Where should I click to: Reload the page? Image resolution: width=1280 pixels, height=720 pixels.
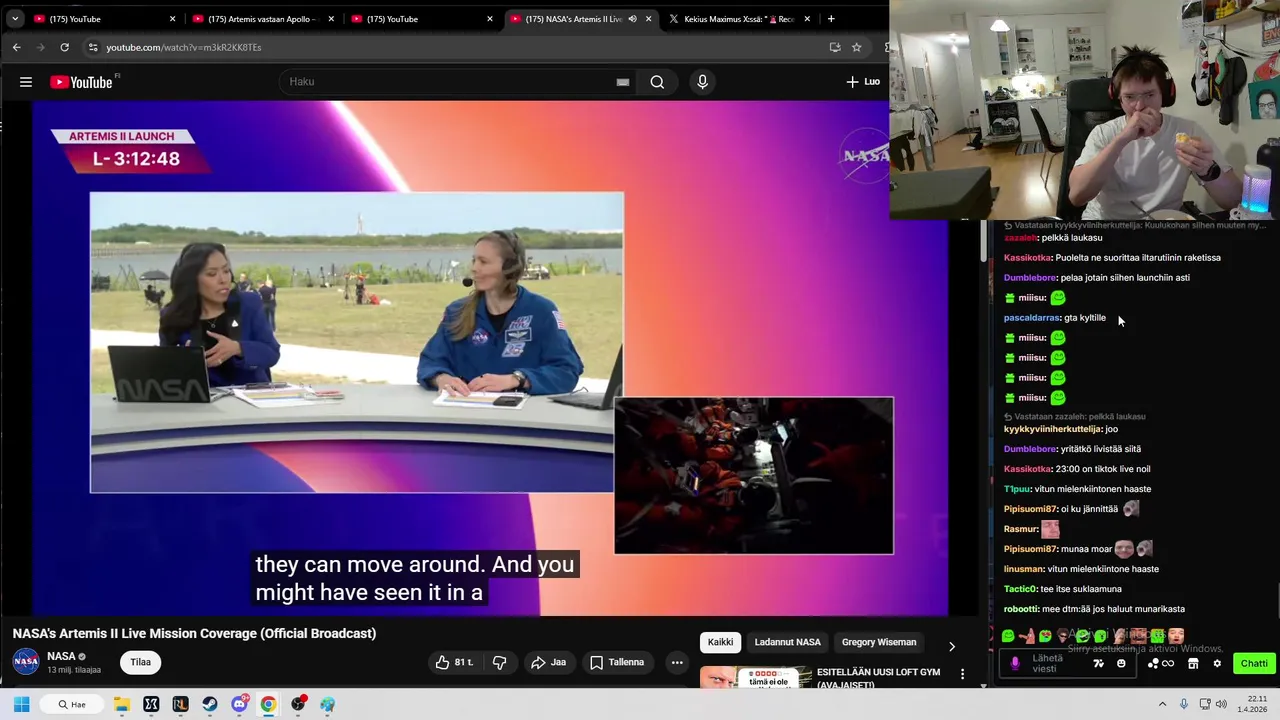point(64,47)
